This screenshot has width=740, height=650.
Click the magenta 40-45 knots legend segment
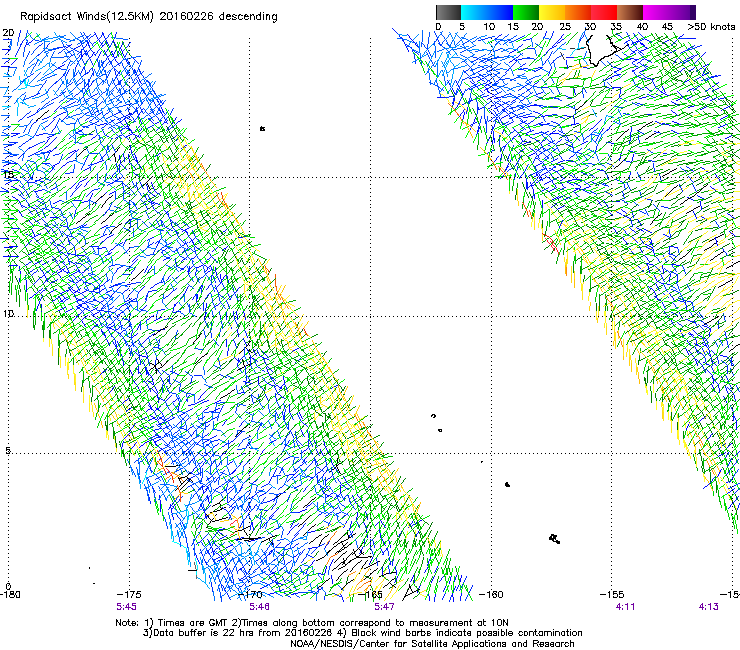[x=656, y=12]
